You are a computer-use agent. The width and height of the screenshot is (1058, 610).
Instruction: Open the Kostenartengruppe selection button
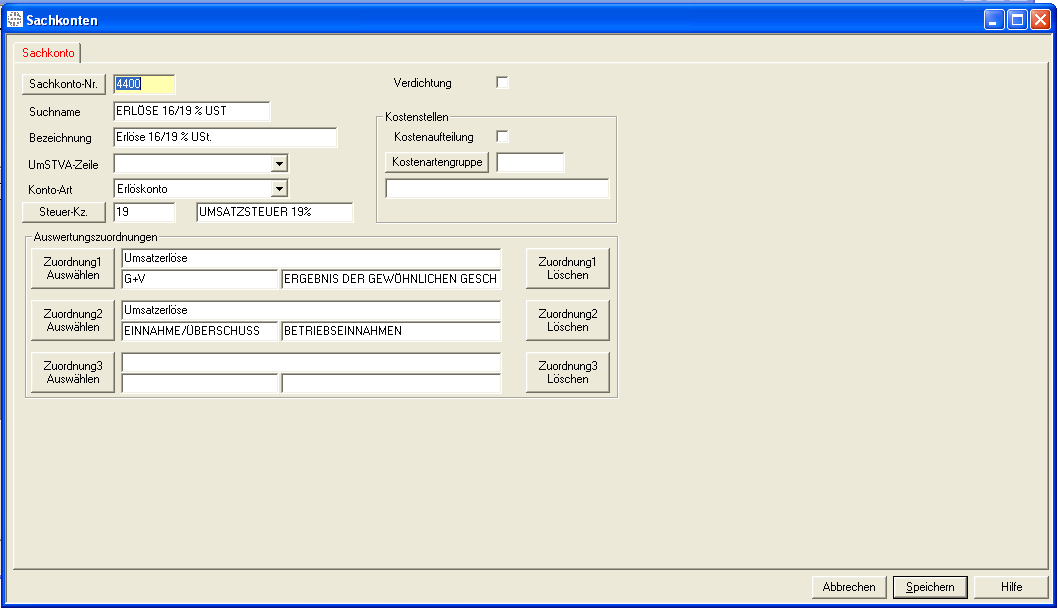click(437, 162)
